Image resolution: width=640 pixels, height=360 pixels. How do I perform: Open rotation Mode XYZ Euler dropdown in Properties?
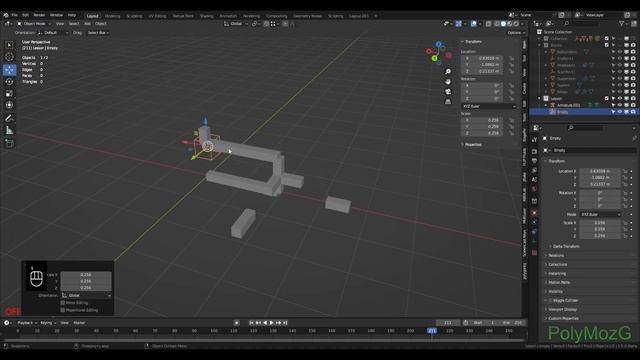coord(600,215)
